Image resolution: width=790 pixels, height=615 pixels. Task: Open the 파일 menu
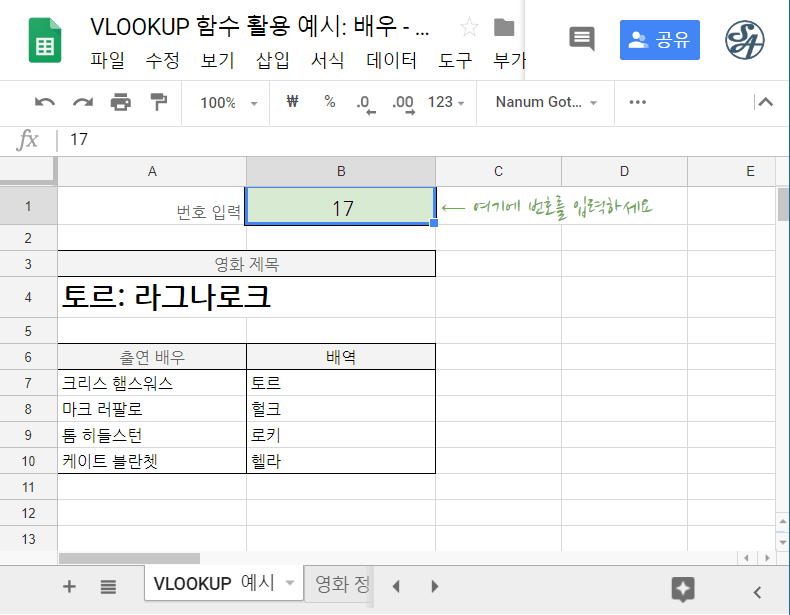[107, 60]
